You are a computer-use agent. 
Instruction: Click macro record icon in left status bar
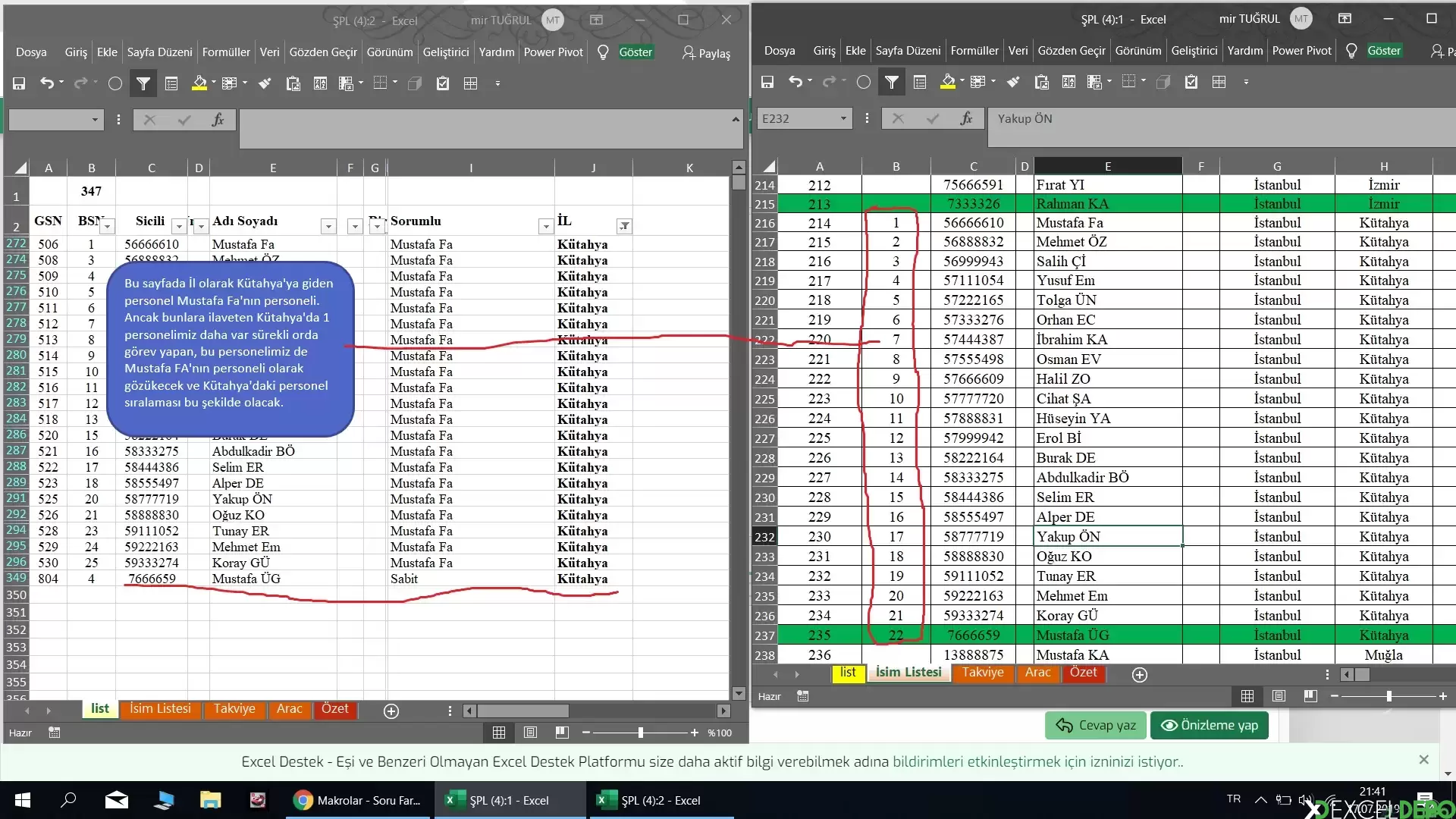tap(54, 733)
